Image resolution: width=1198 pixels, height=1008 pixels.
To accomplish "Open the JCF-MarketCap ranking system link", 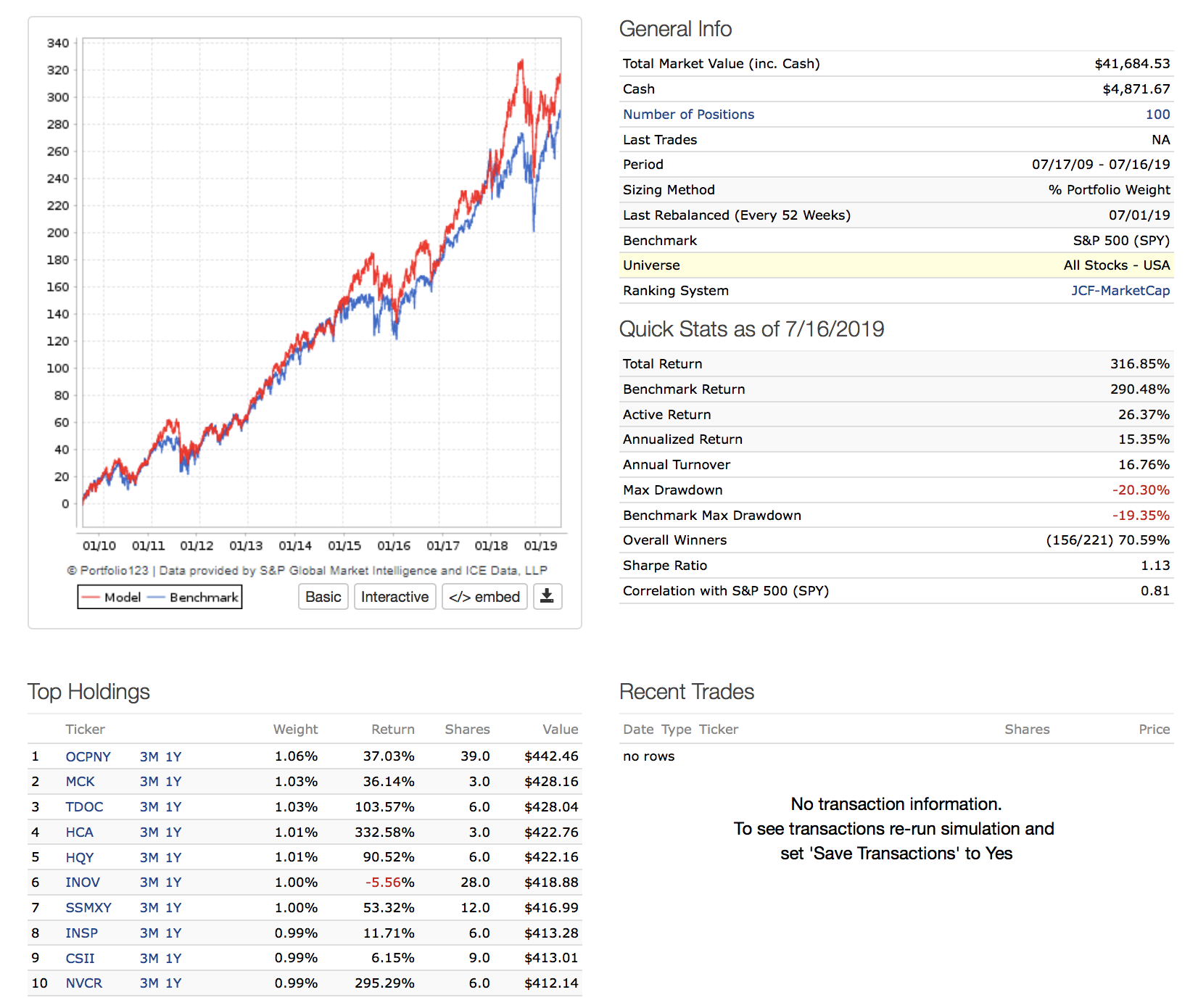I will pyautogui.click(x=1120, y=291).
